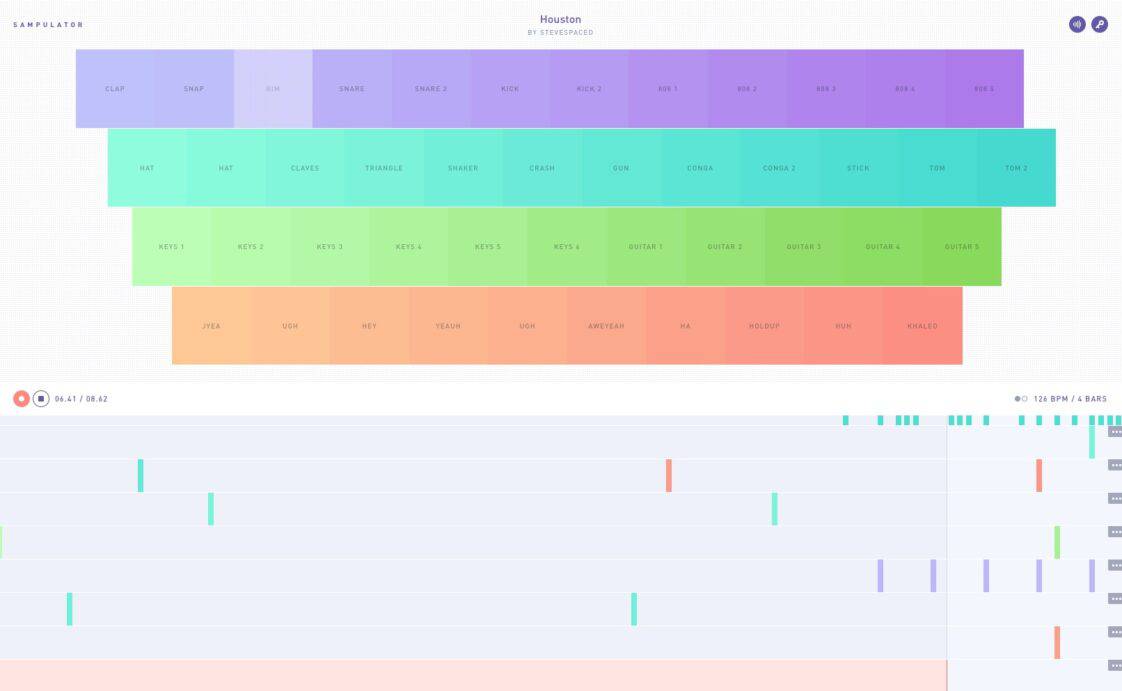Trigger the 808 3 drum pad
Image resolution: width=1122 pixels, height=691 pixels.
coord(825,89)
